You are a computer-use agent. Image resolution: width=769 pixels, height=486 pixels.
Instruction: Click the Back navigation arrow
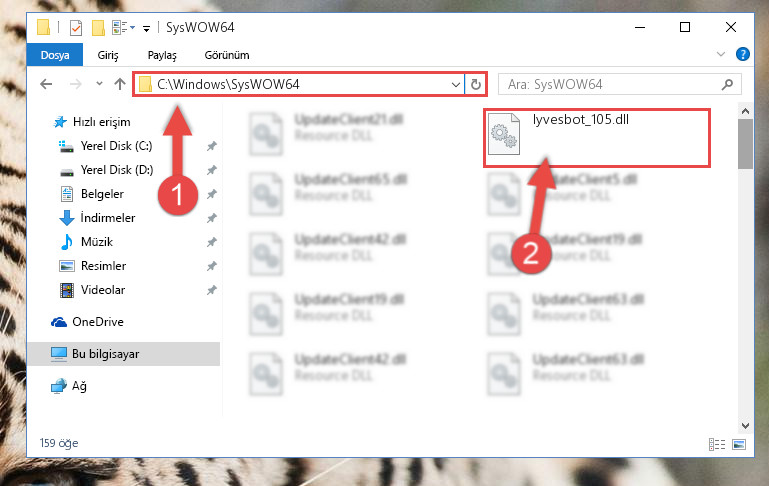point(46,84)
